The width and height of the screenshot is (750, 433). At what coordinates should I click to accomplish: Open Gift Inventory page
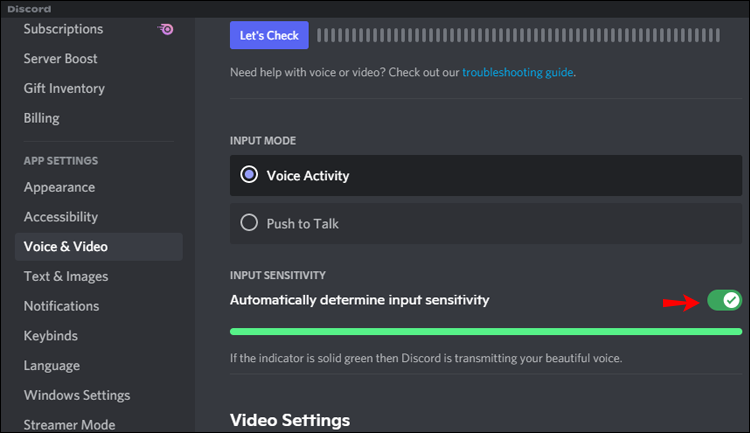pos(64,89)
